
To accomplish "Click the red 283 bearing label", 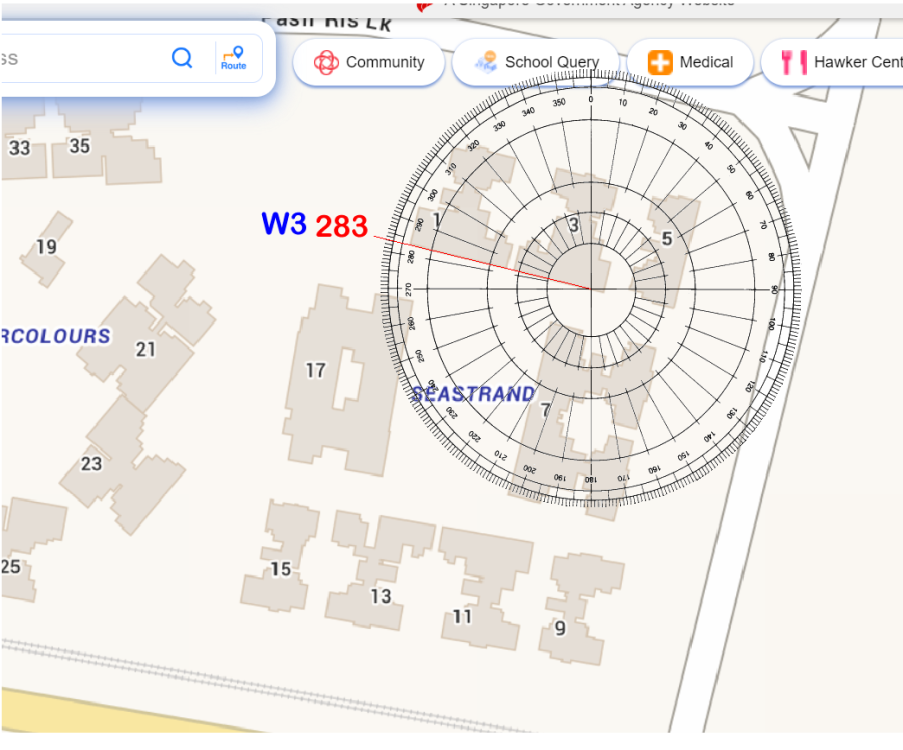I will coord(342,227).
